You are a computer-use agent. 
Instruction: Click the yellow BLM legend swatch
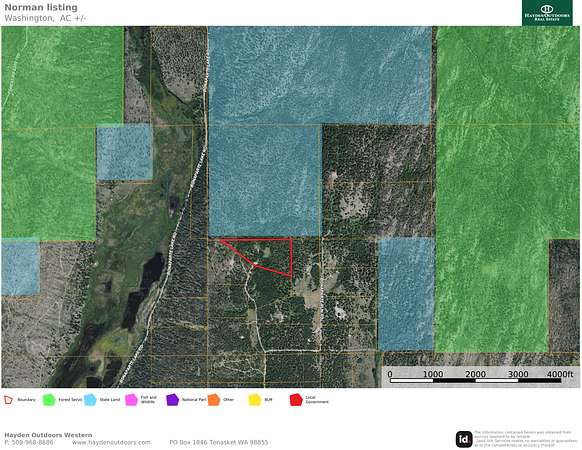tap(255, 400)
